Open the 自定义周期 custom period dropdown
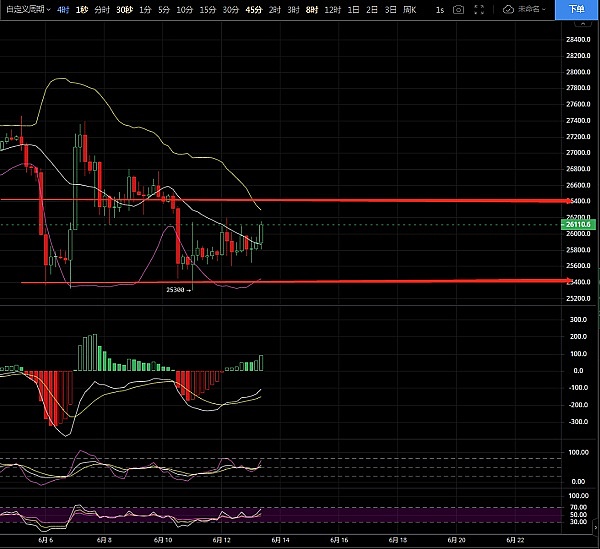The height and width of the screenshot is (549, 600). [x=26, y=9]
